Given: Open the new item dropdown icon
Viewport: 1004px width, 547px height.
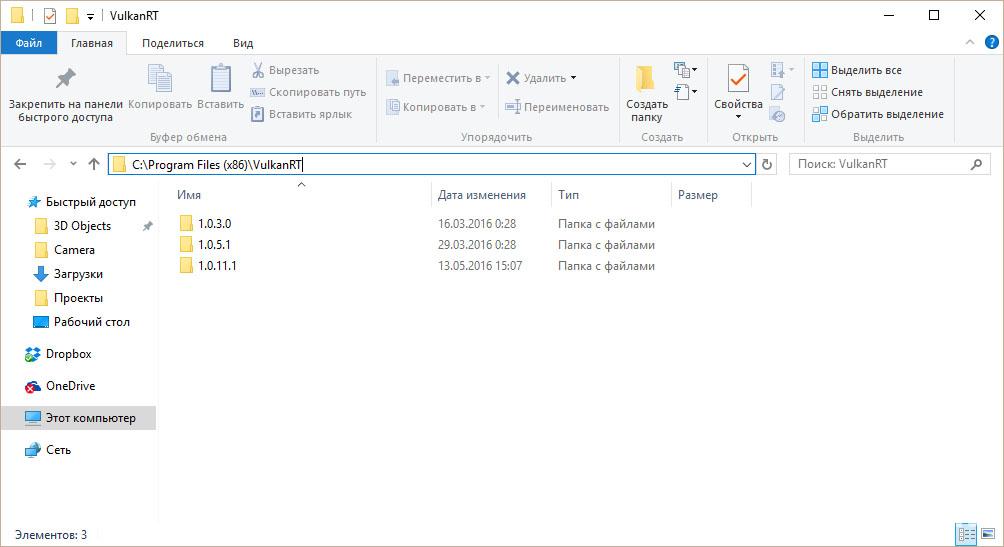Looking at the screenshot, I should point(685,69).
